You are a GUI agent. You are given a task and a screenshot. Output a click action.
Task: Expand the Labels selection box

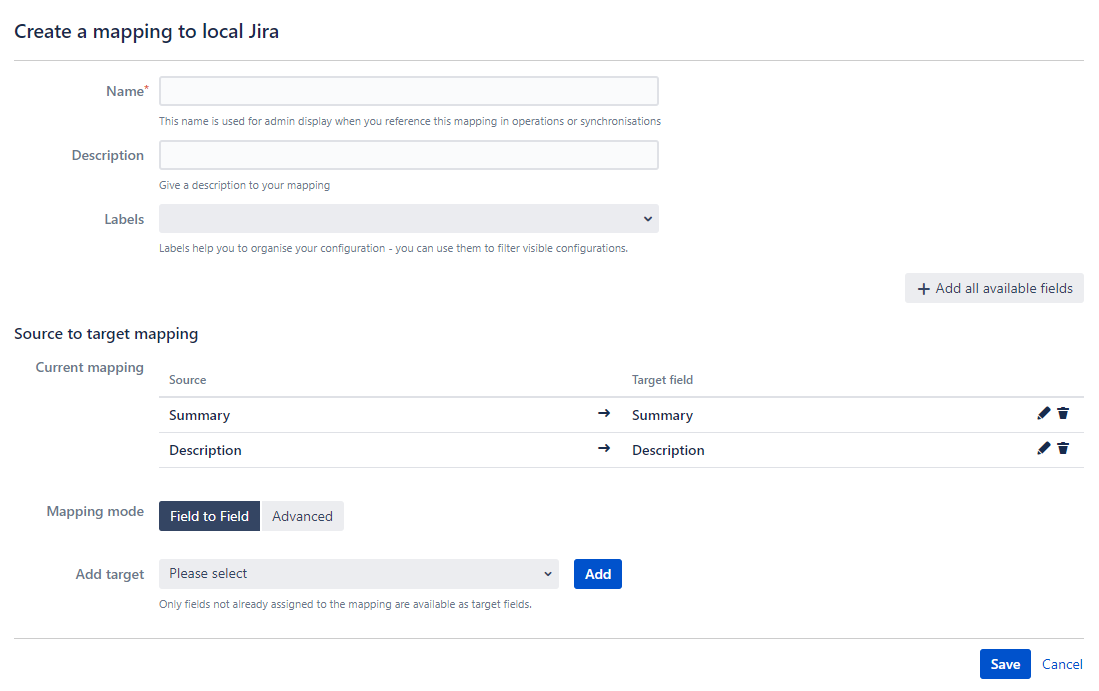point(408,218)
